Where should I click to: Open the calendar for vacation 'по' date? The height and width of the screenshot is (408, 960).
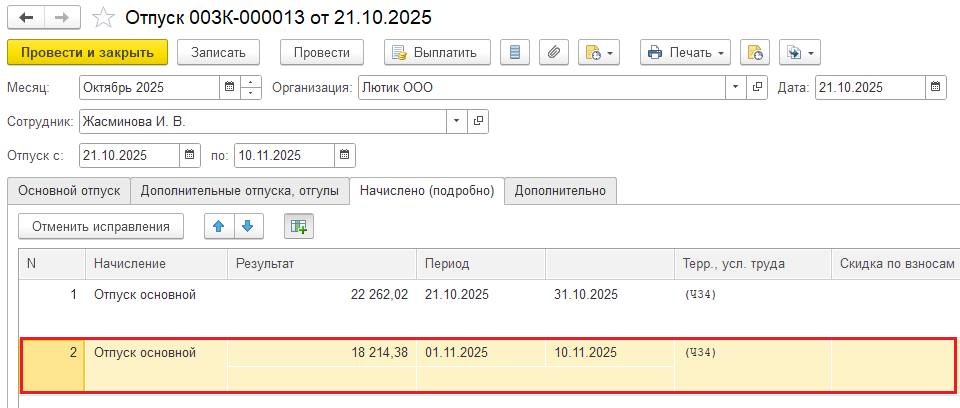pyautogui.click(x=345, y=156)
